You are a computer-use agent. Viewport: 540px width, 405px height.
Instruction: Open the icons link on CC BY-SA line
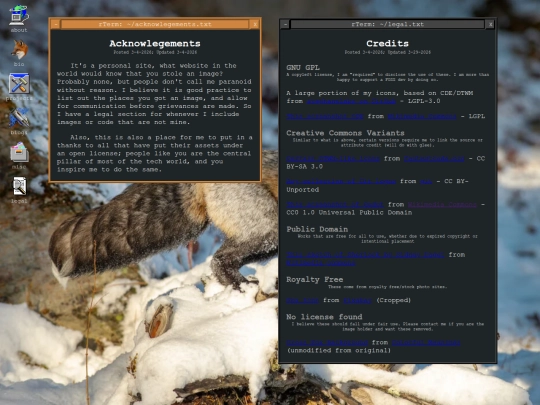click(x=333, y=158)
